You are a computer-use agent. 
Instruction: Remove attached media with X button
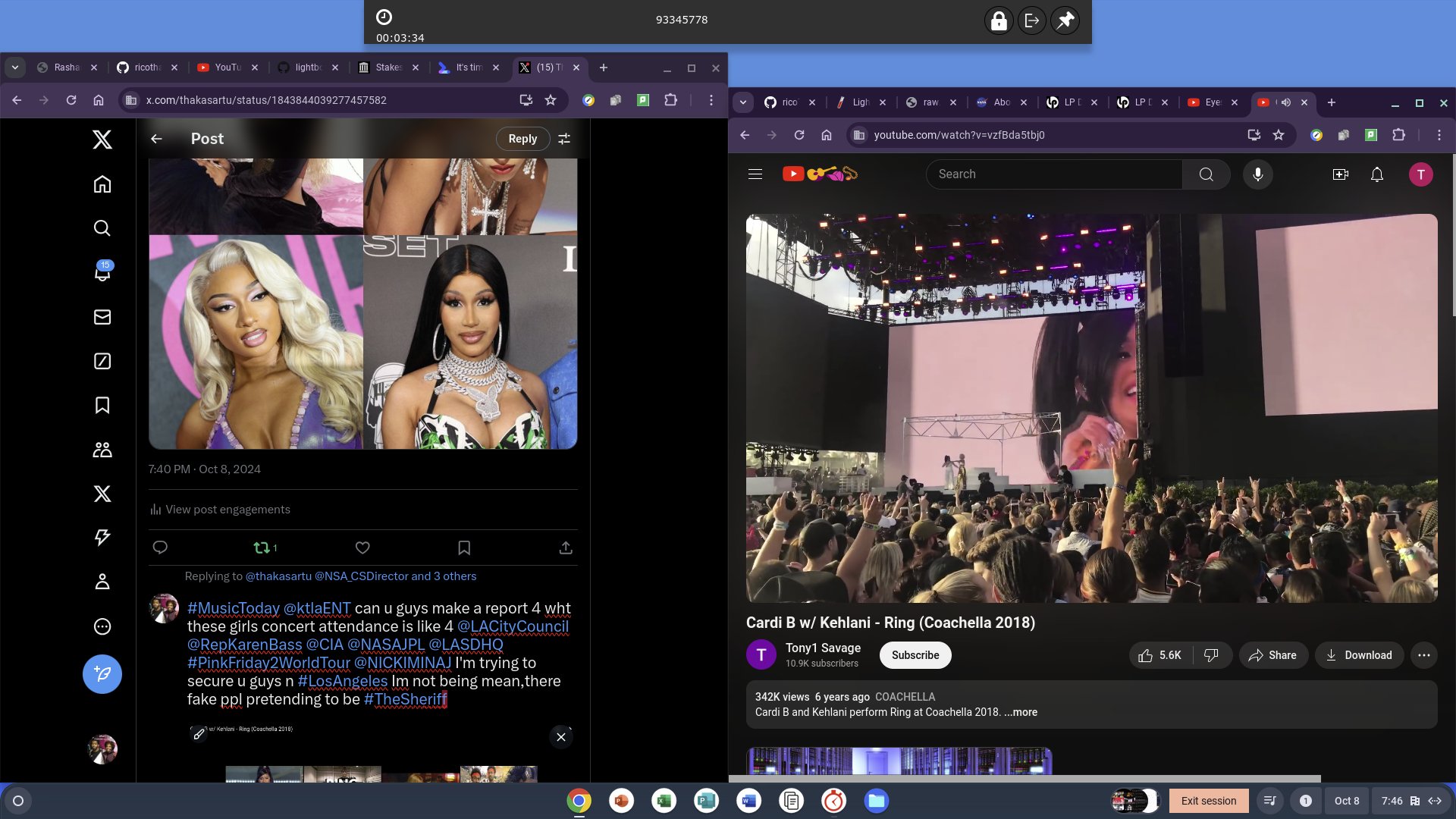coord(561,737)
